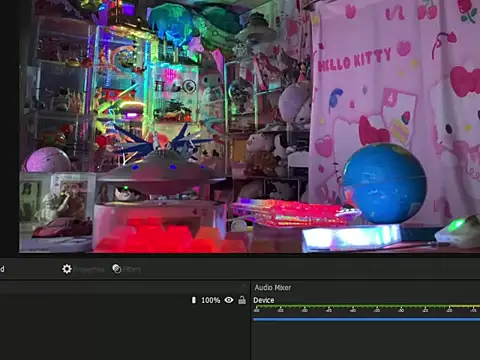Click the blue Device volume slider
480x360 pixels.
click(x=366, y=319)
